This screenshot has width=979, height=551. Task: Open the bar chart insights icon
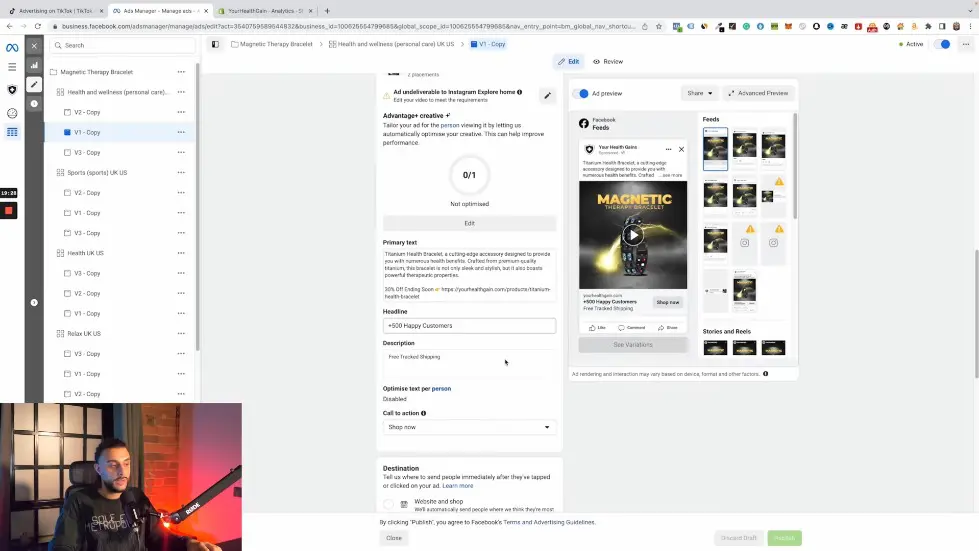point(34,65)
